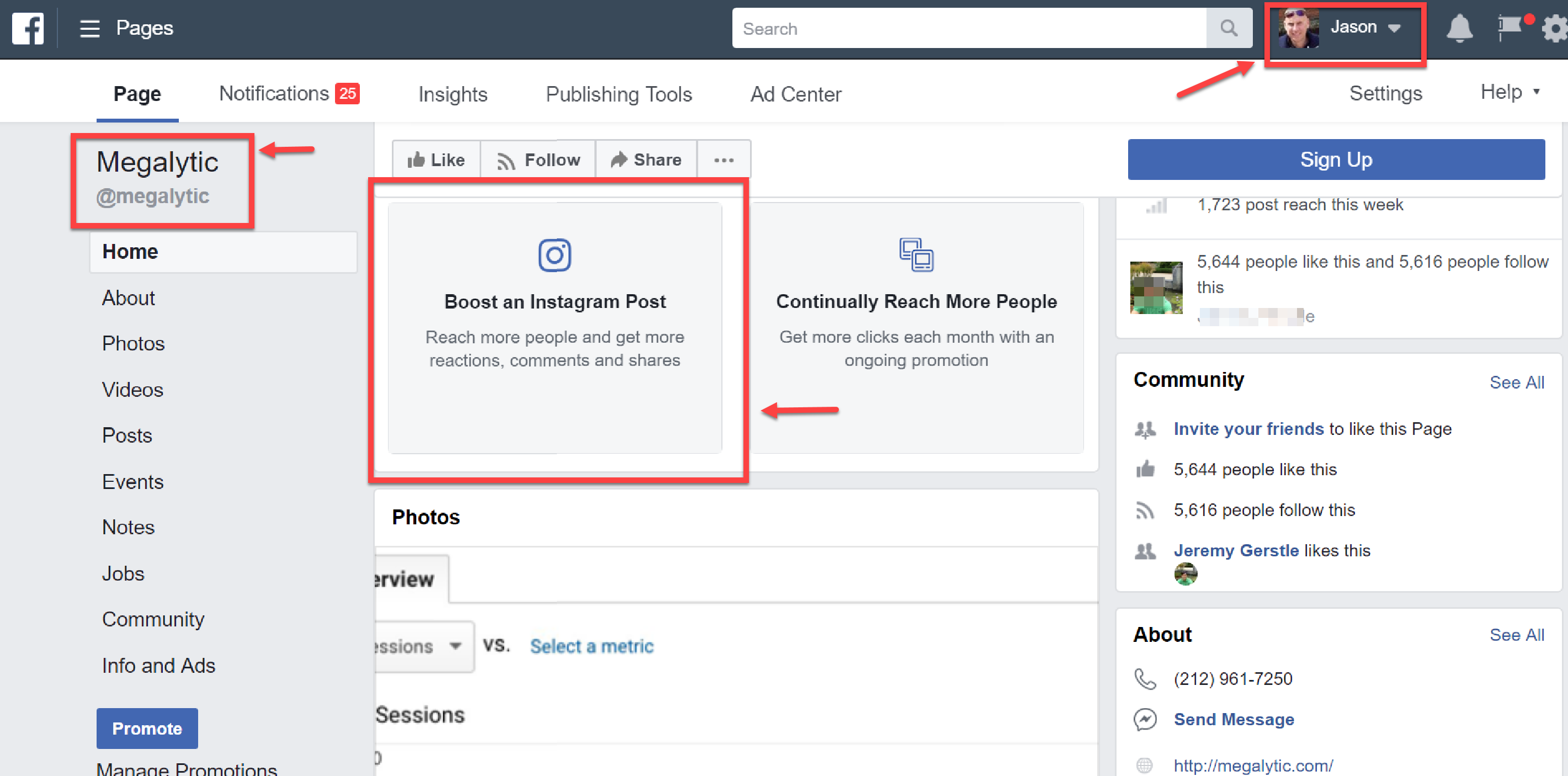The height and width of the screenshot is (776, 1568).
Task: Select Home in the left sidebar
Action: point(224,251)
